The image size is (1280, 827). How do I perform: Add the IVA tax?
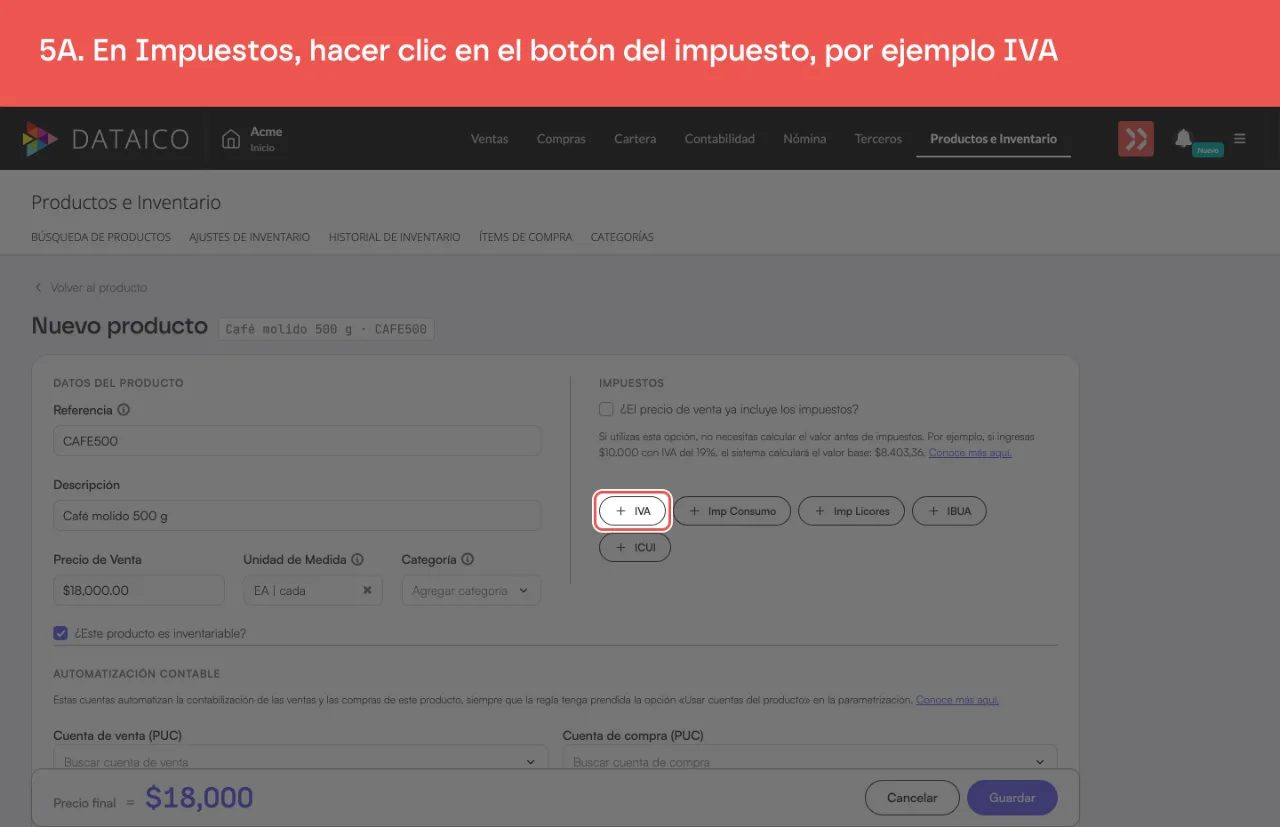click(x=632, y=511)
